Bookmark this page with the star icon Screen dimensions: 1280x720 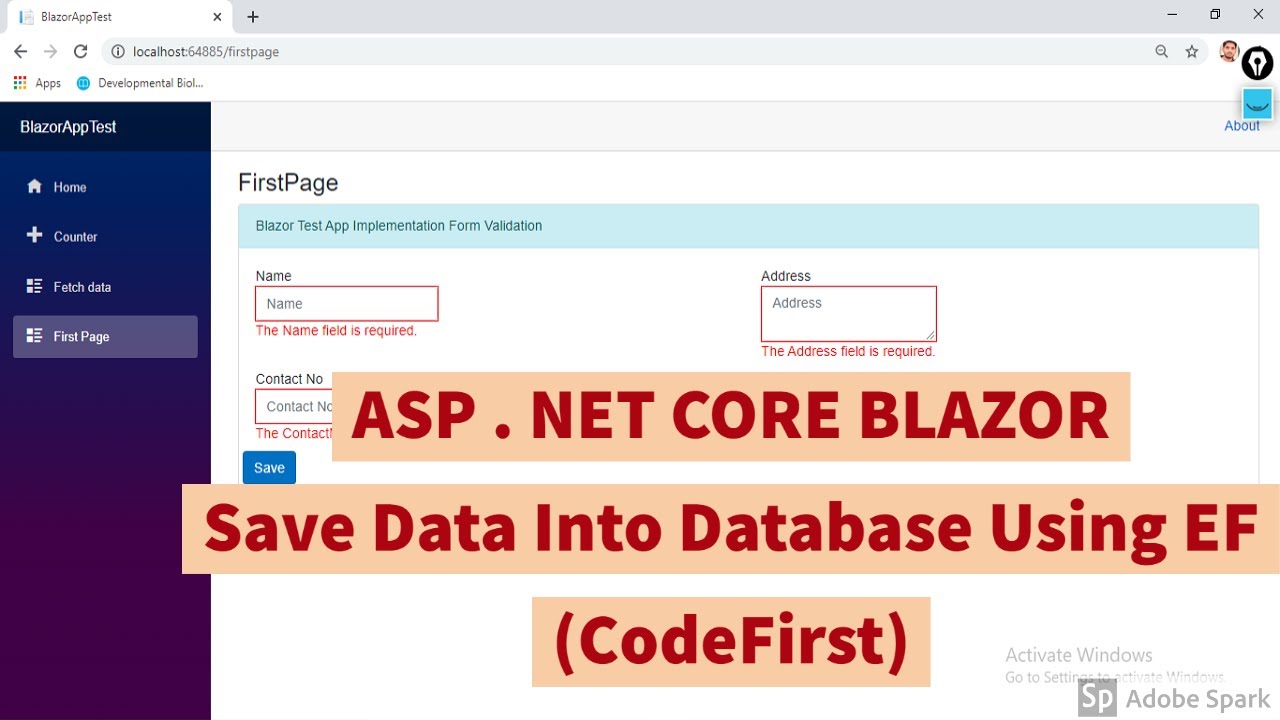pyautogui.click(x=1191, y=51)
